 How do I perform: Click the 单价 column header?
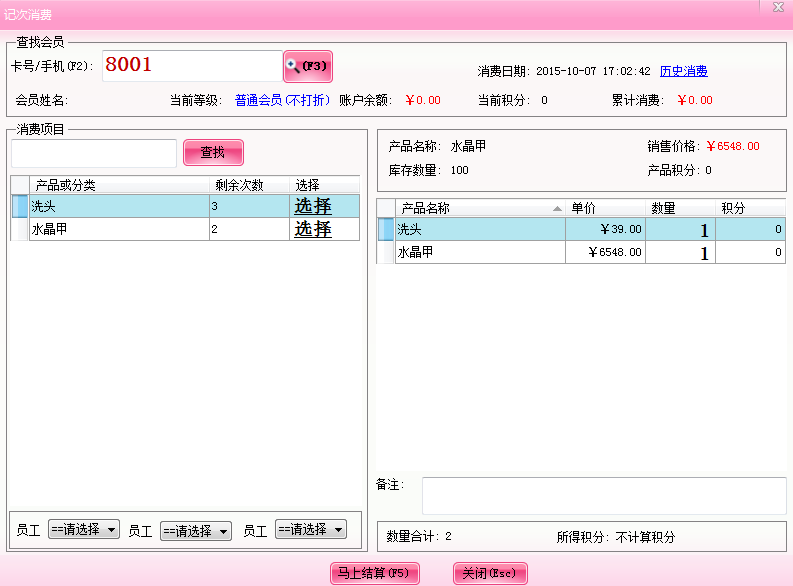point(605,208)
